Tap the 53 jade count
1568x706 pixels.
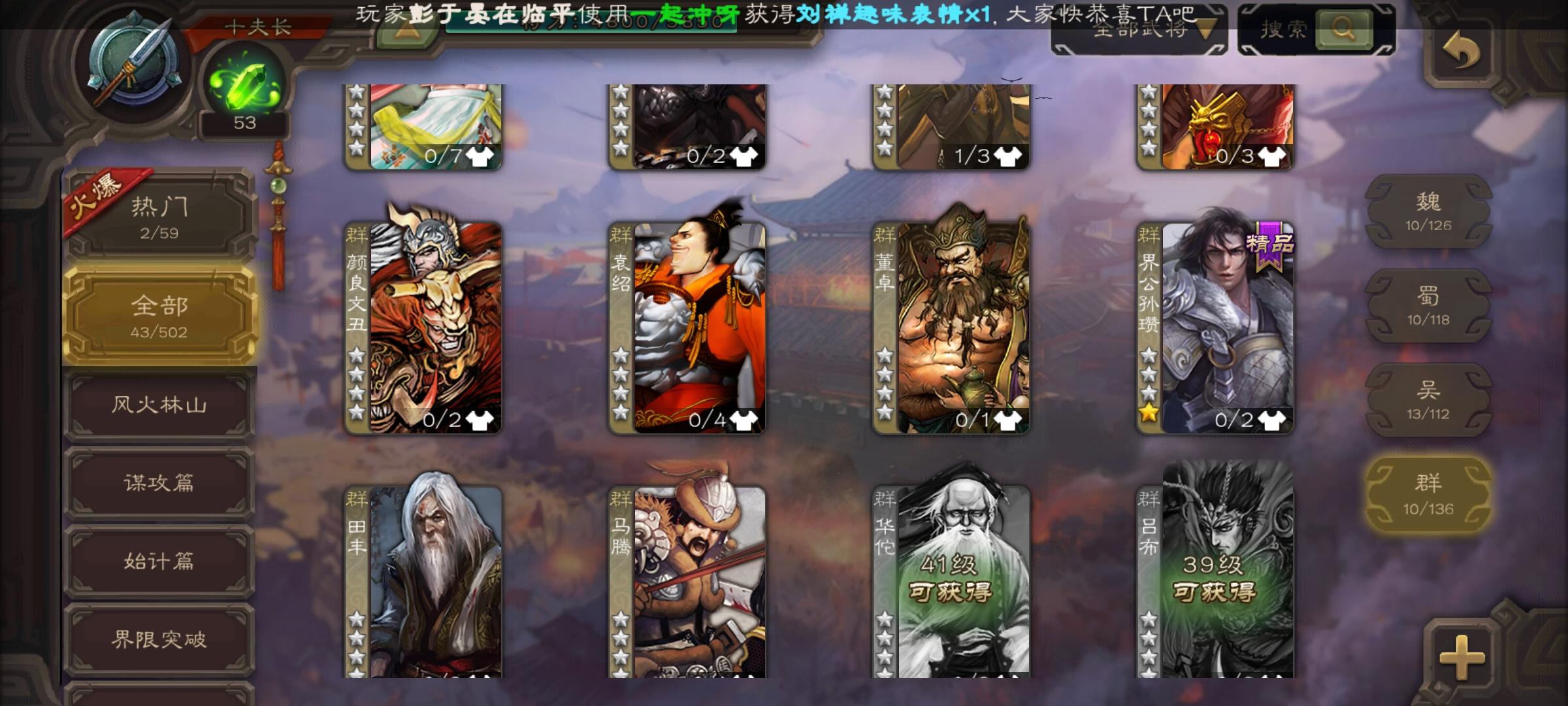[x=245, y=123]
